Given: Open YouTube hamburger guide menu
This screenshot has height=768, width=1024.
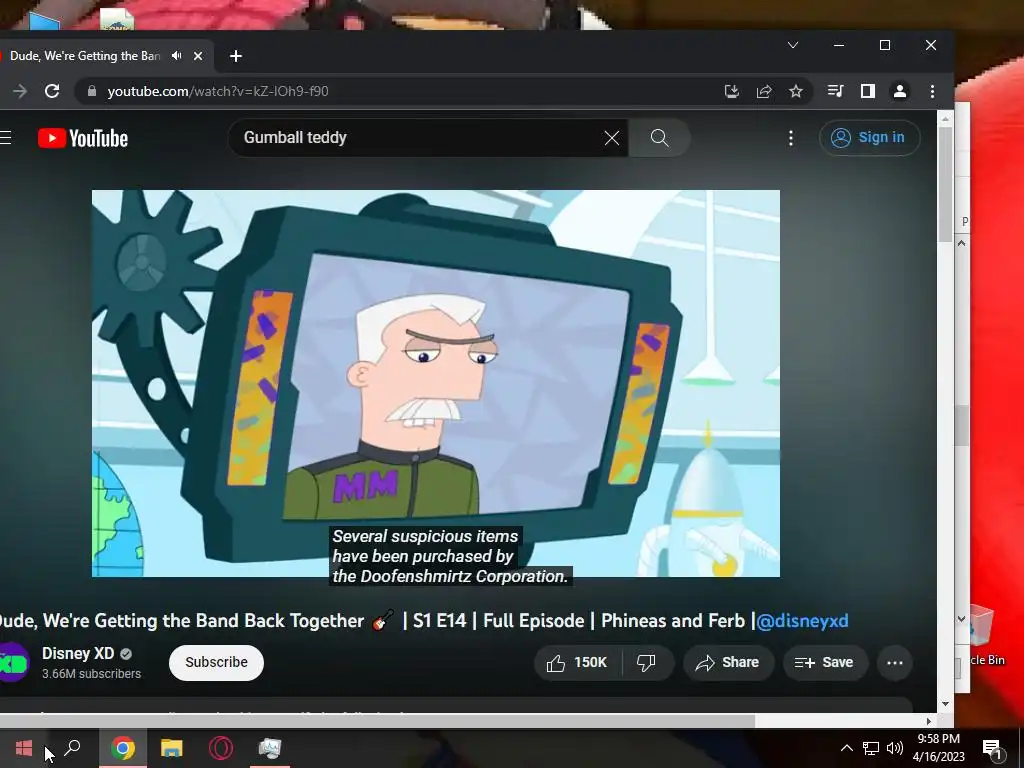Looking at the screenshot, I should click(x=6, y=138).
